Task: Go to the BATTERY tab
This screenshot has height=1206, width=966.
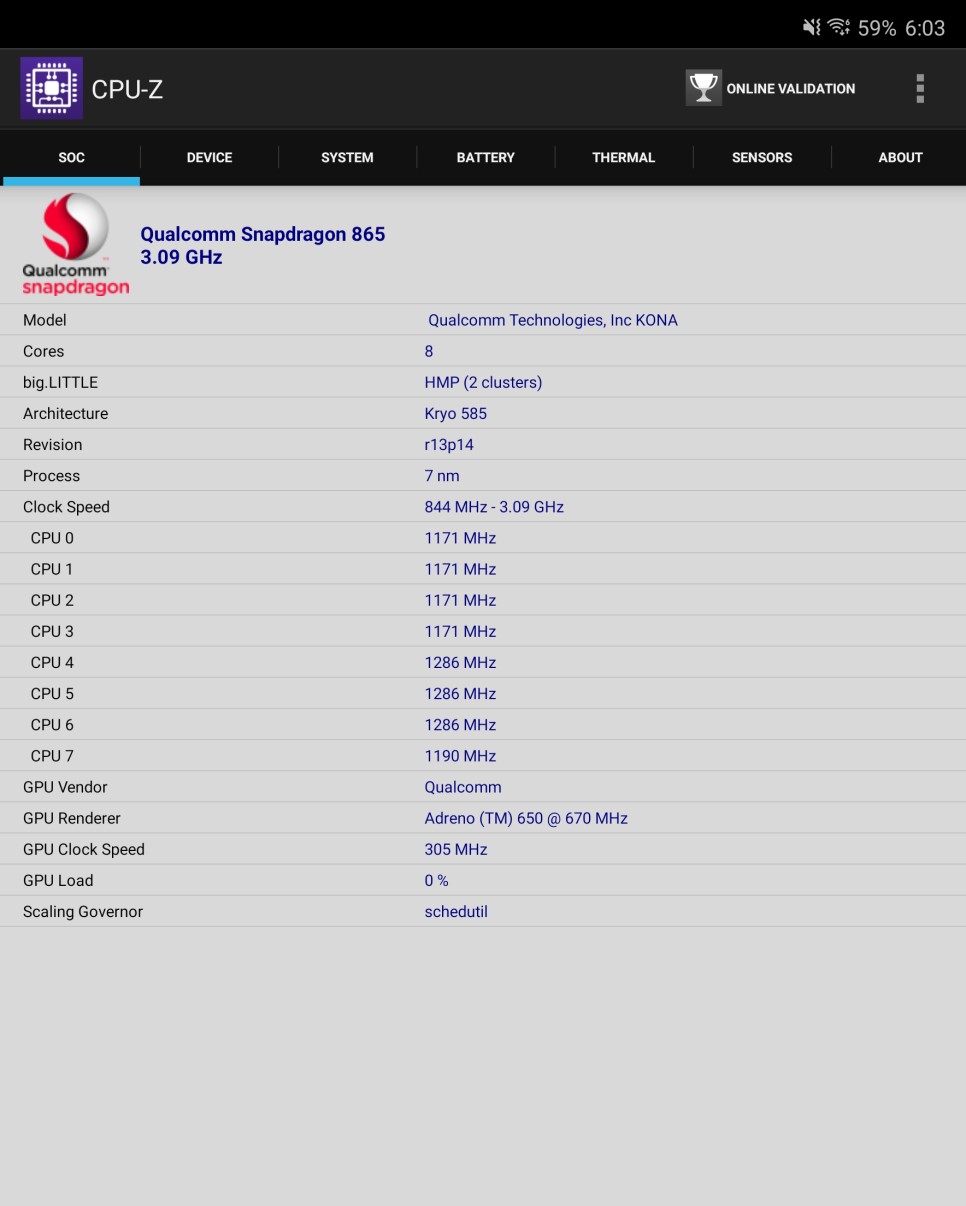Action: coord(485,157)
